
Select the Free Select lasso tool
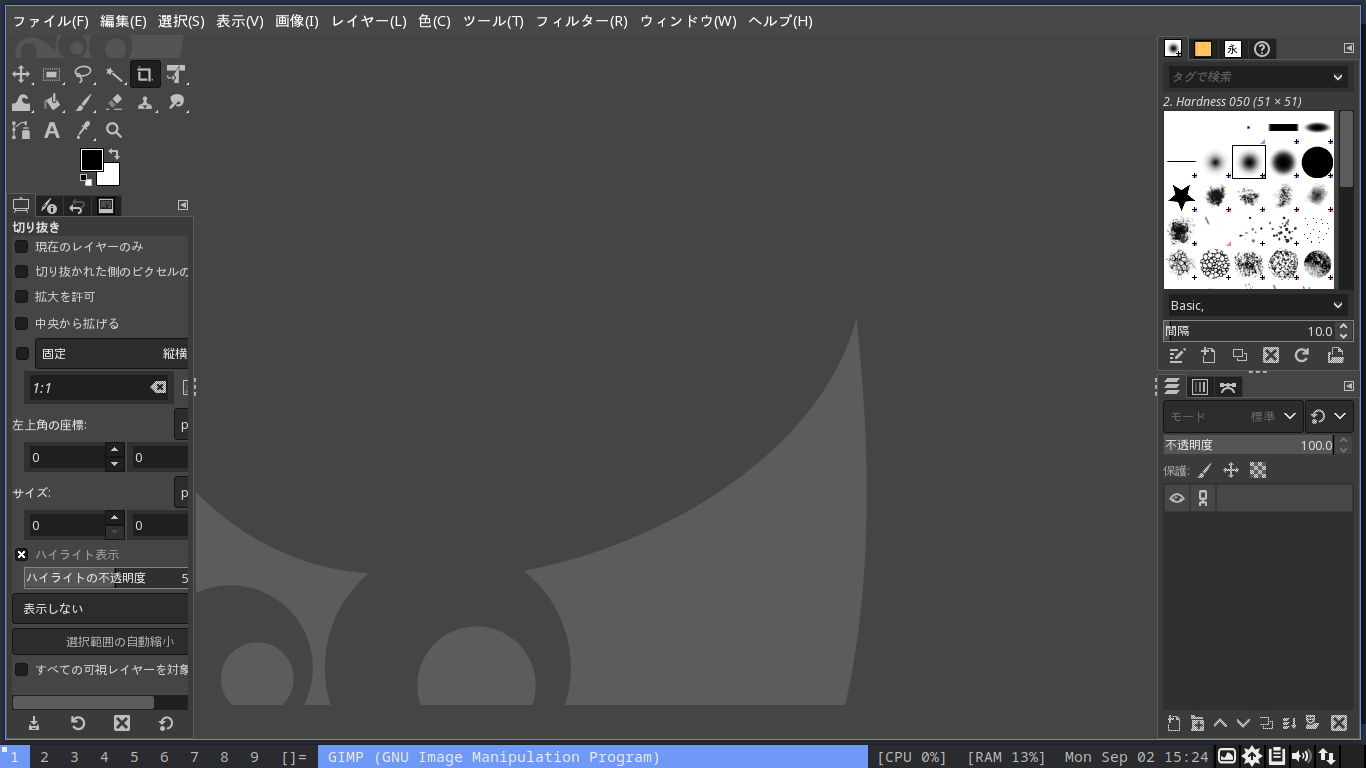(83, 74)
